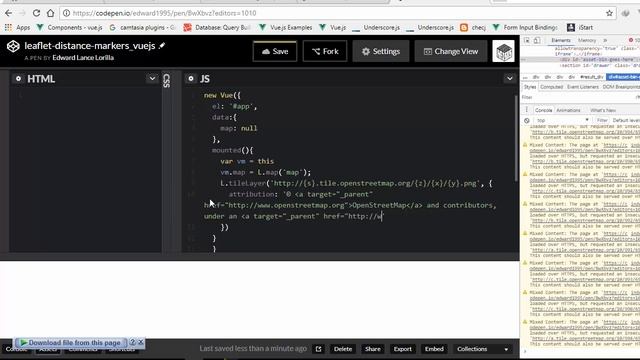Switch to DevTools Memory tab
The width and height of the screenshot is (640, 360).
[x=587, y=40]
